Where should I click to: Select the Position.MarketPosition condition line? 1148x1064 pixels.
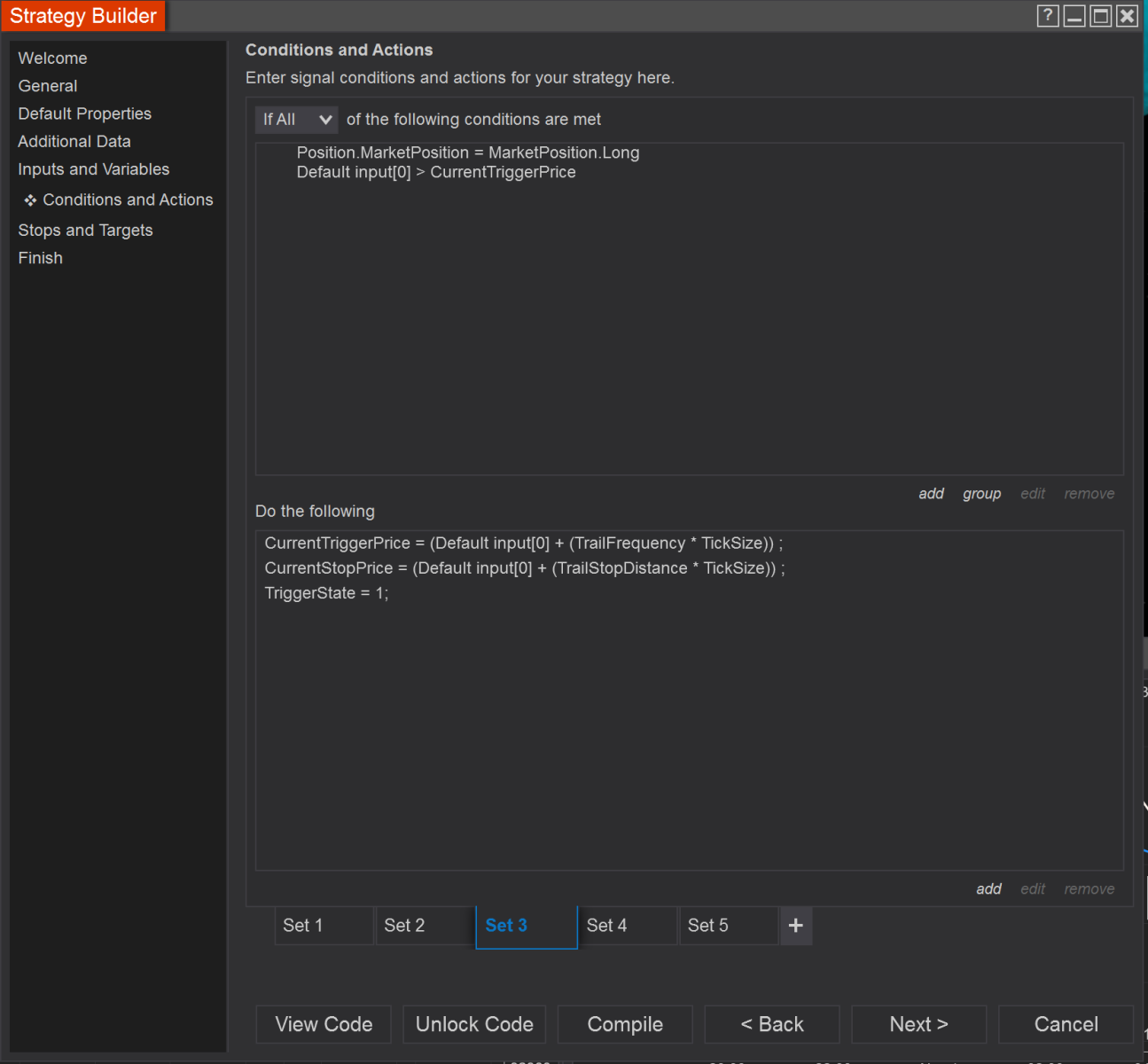coord(467,153)
